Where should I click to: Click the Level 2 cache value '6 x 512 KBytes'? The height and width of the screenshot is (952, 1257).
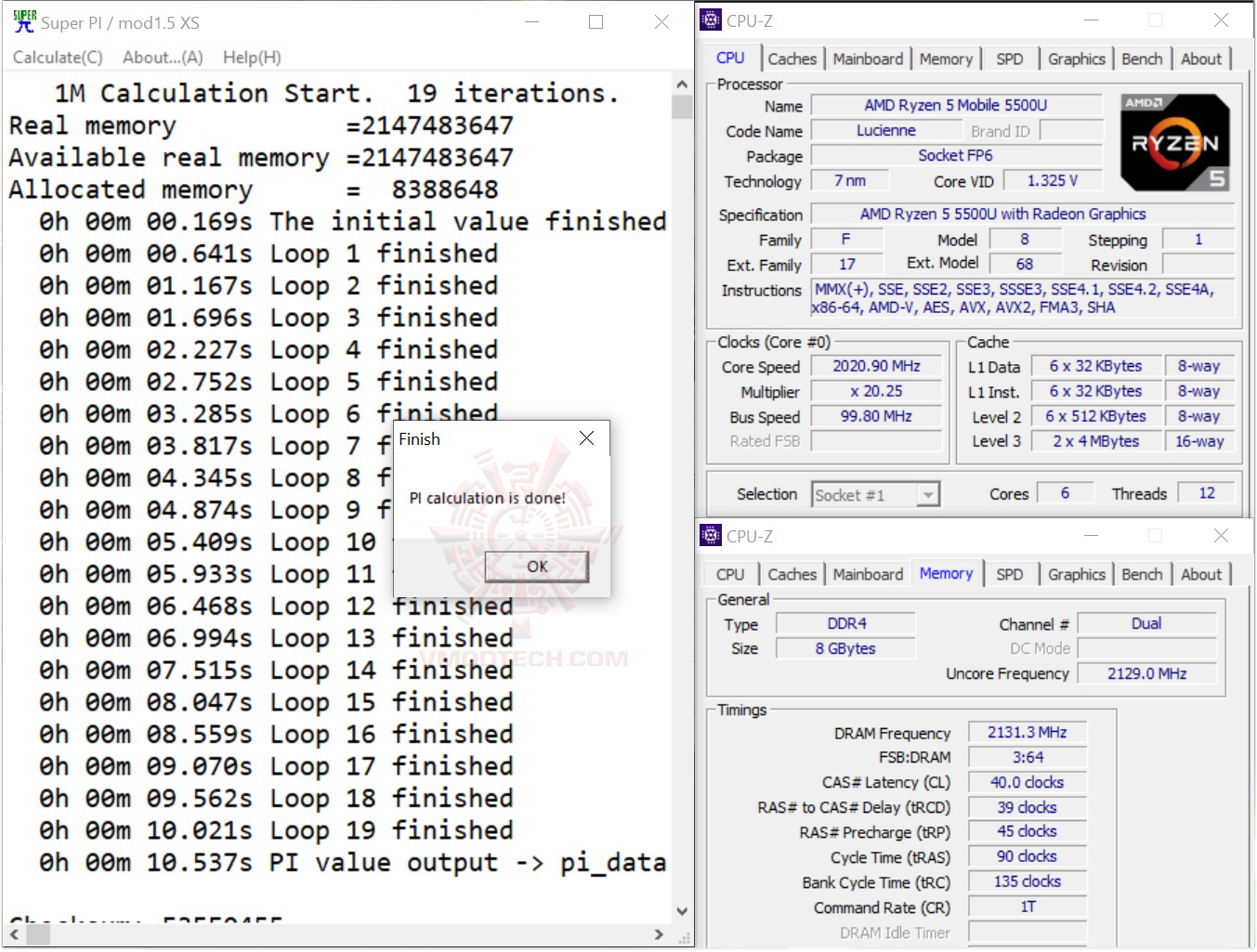(x=1096, y=417)
